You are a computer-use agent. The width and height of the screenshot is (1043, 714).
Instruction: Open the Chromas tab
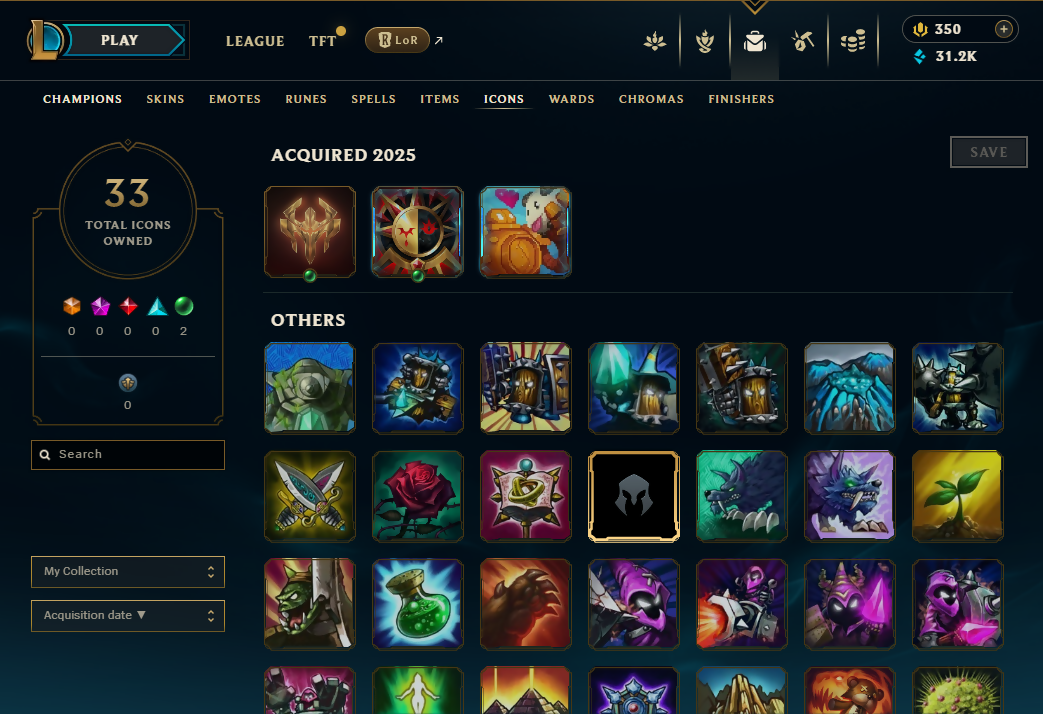click(x=651, y=99)
